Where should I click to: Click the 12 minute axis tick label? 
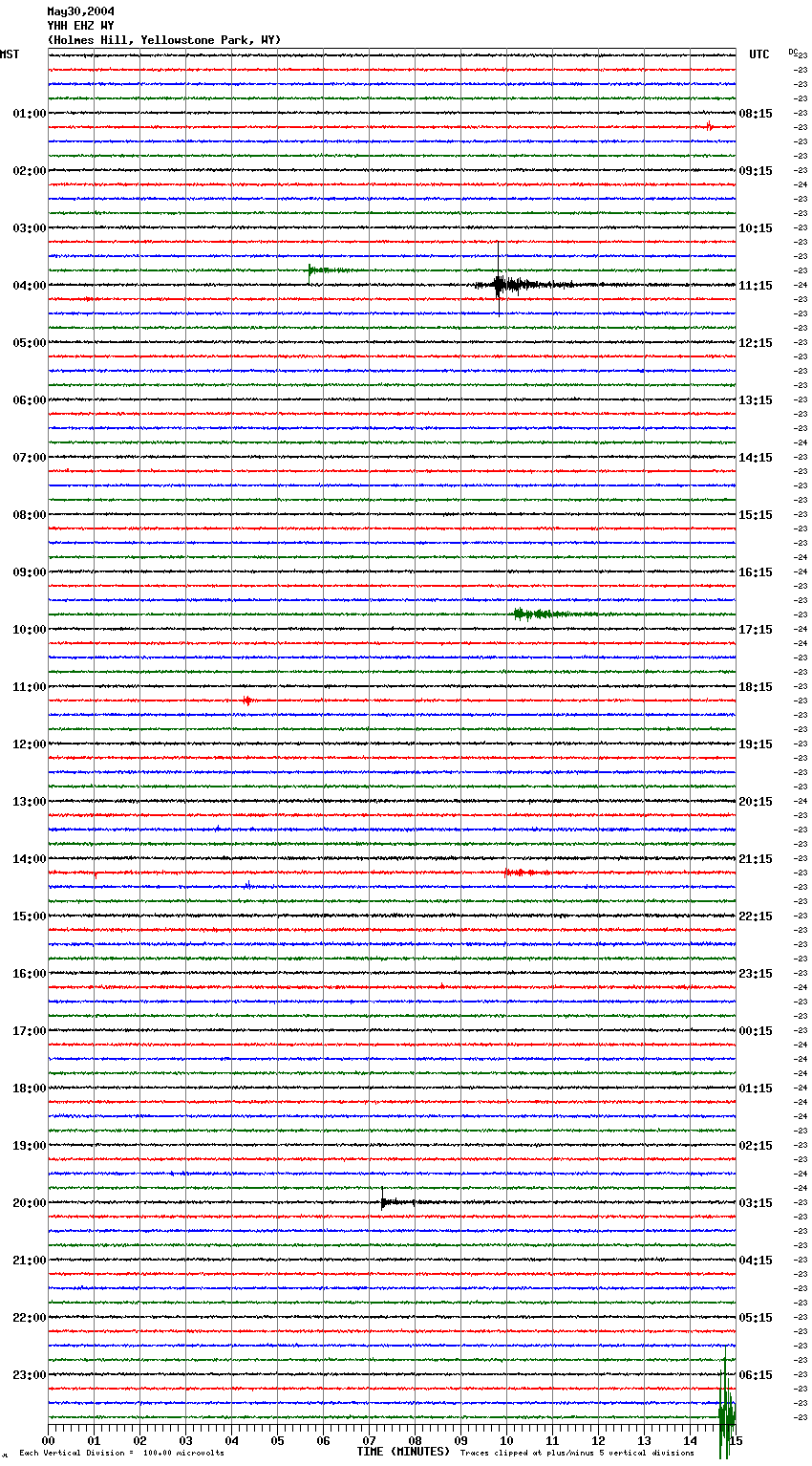tap(598, 1440)
